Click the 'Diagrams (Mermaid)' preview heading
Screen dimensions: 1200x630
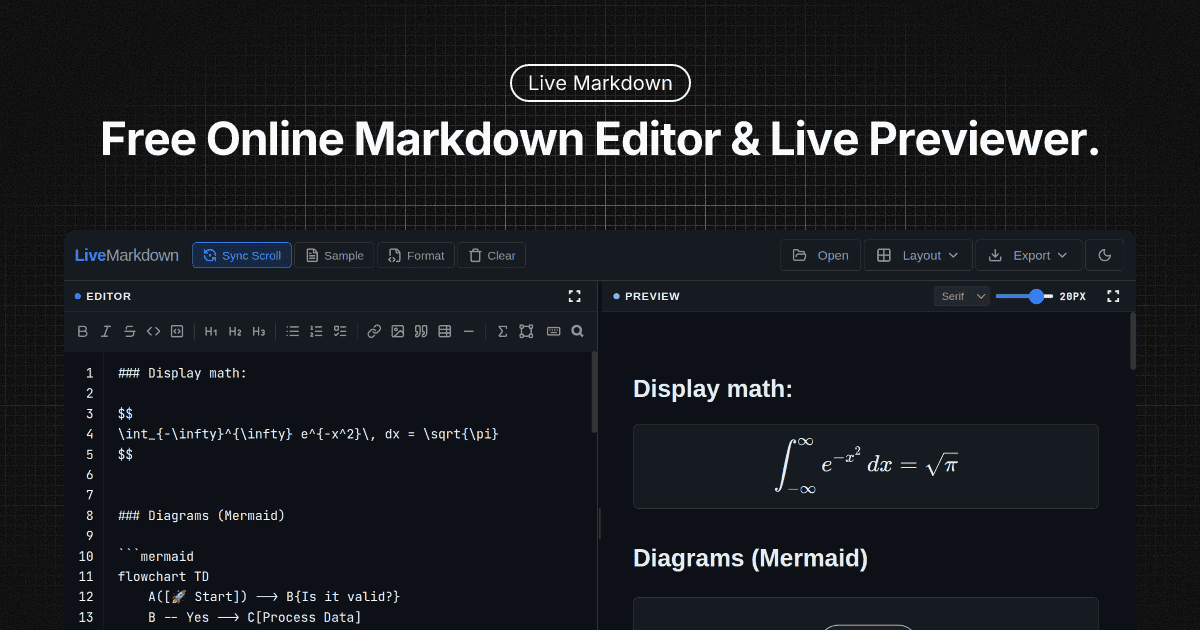point(750,558)
